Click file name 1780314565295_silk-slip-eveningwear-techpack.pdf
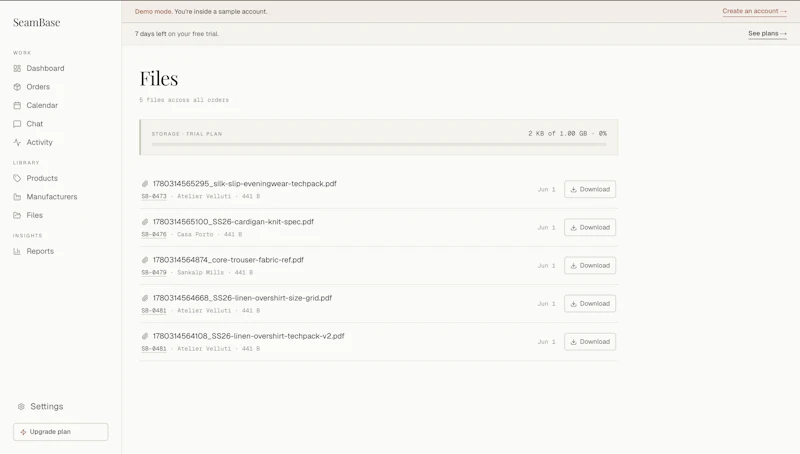Viewport: 800px width, 454px height. [244, 184]
